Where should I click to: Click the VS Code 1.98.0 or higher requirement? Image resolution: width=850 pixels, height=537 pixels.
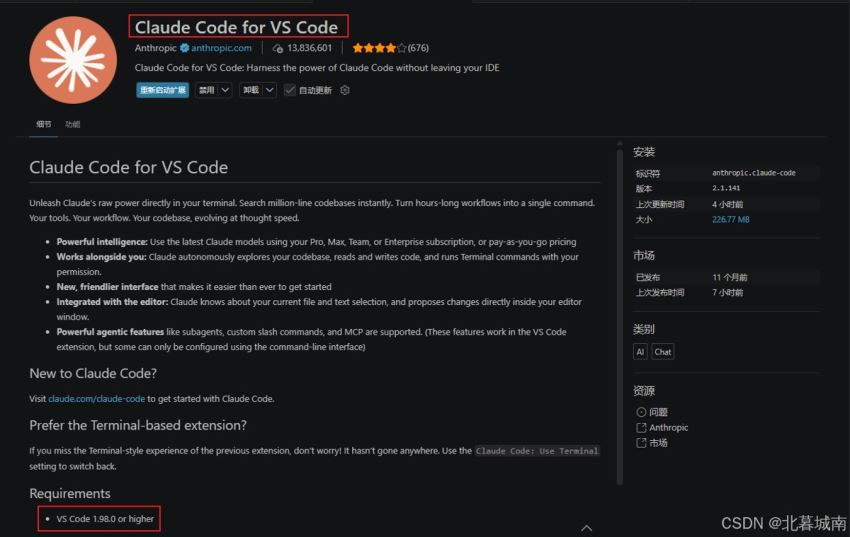coord(105,519)
